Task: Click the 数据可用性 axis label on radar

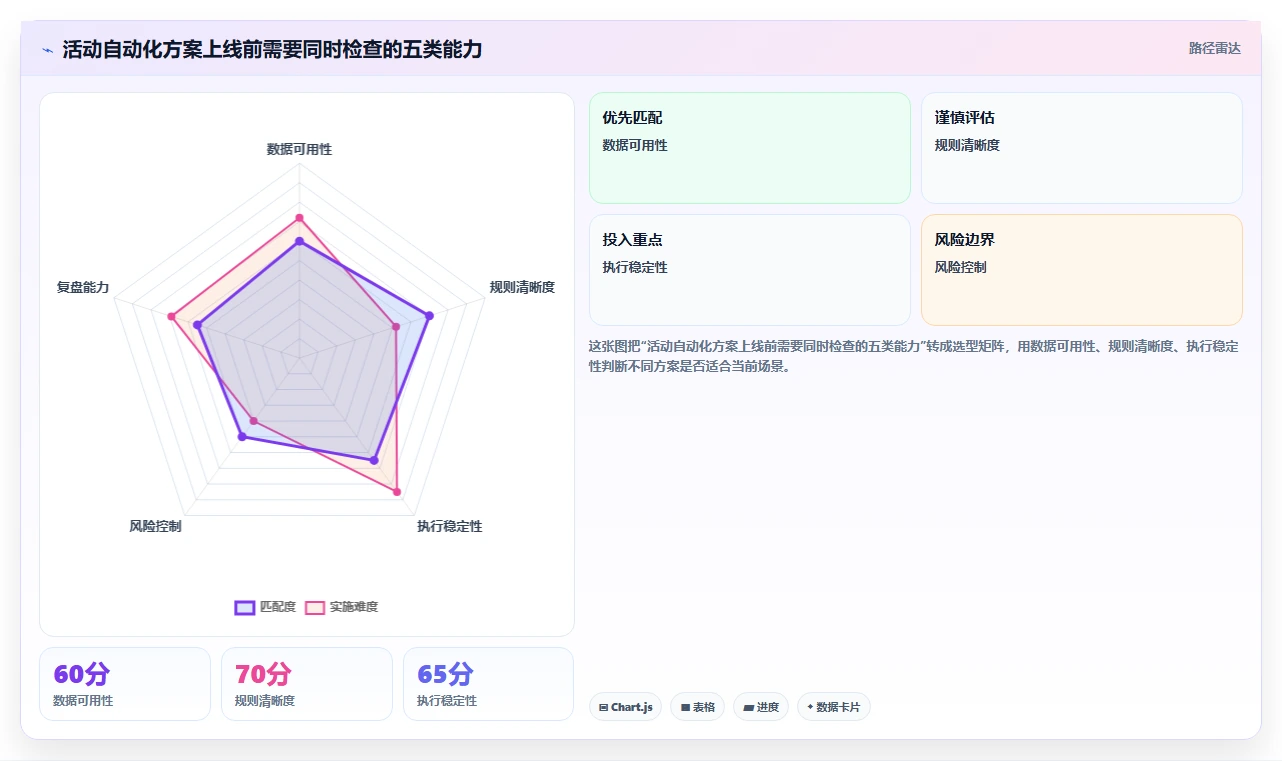Action: [299, 149]
